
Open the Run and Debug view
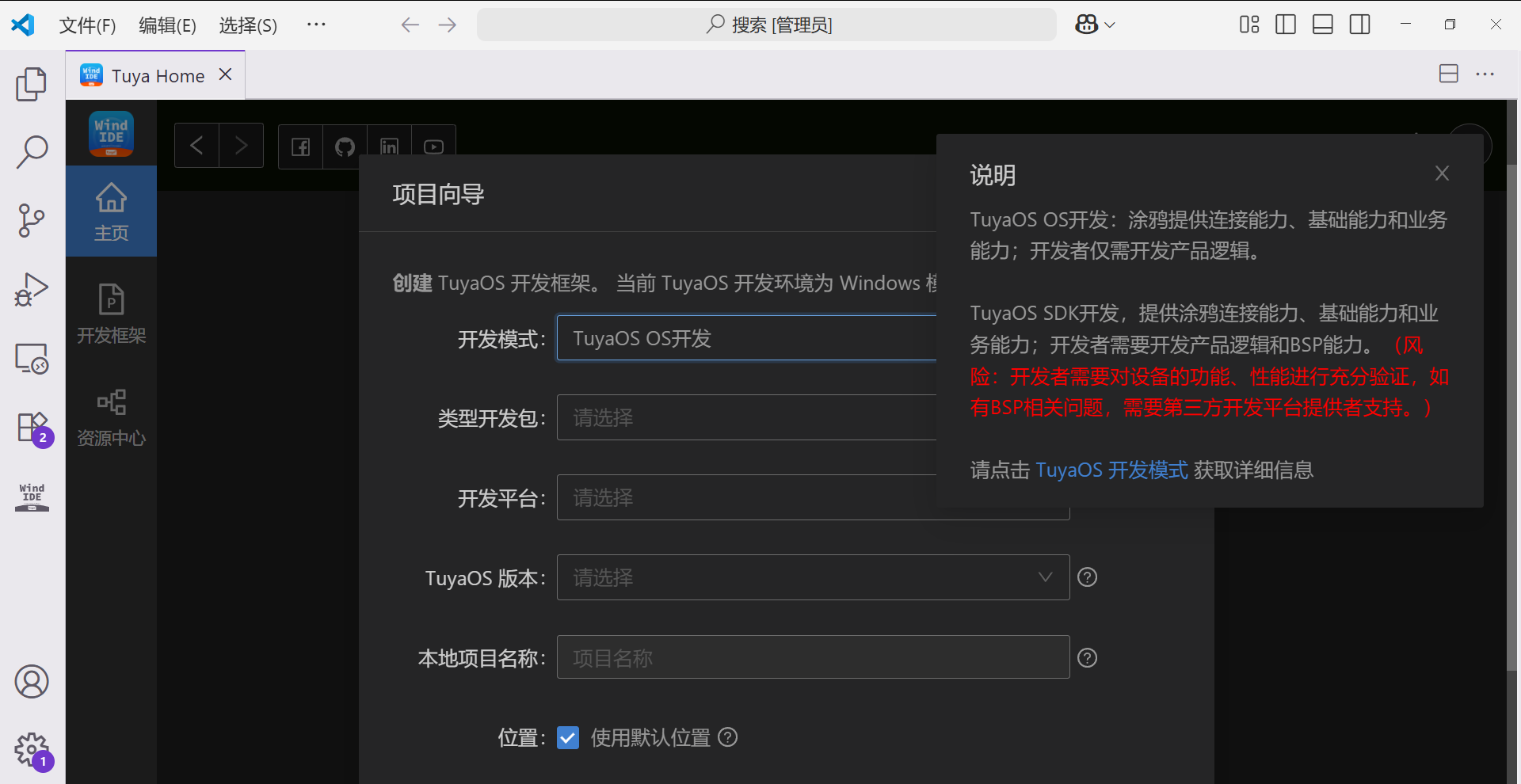[x=32, y=290]
